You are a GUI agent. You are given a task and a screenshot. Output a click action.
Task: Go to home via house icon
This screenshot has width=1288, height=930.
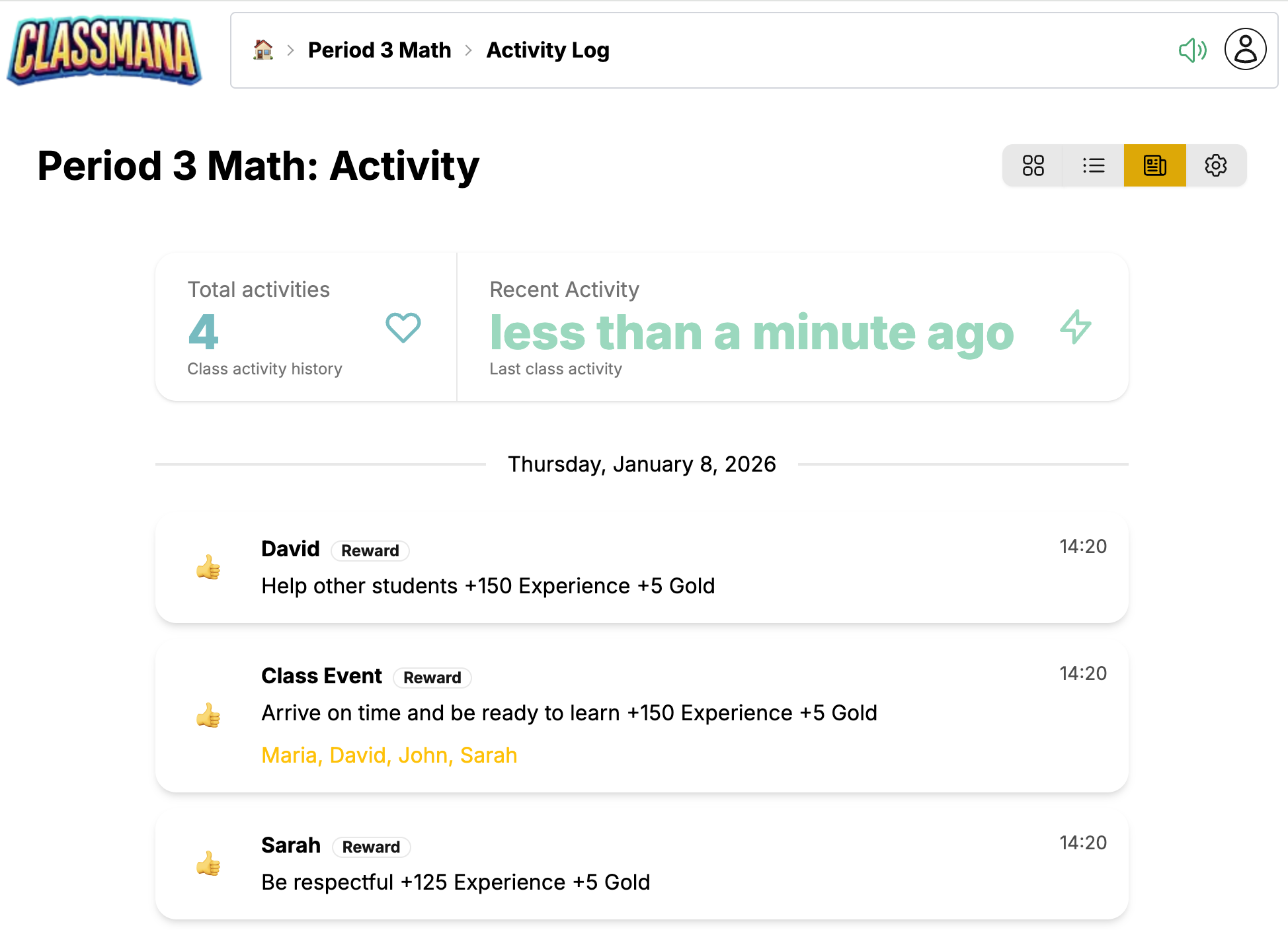click(x=263, y=50)
